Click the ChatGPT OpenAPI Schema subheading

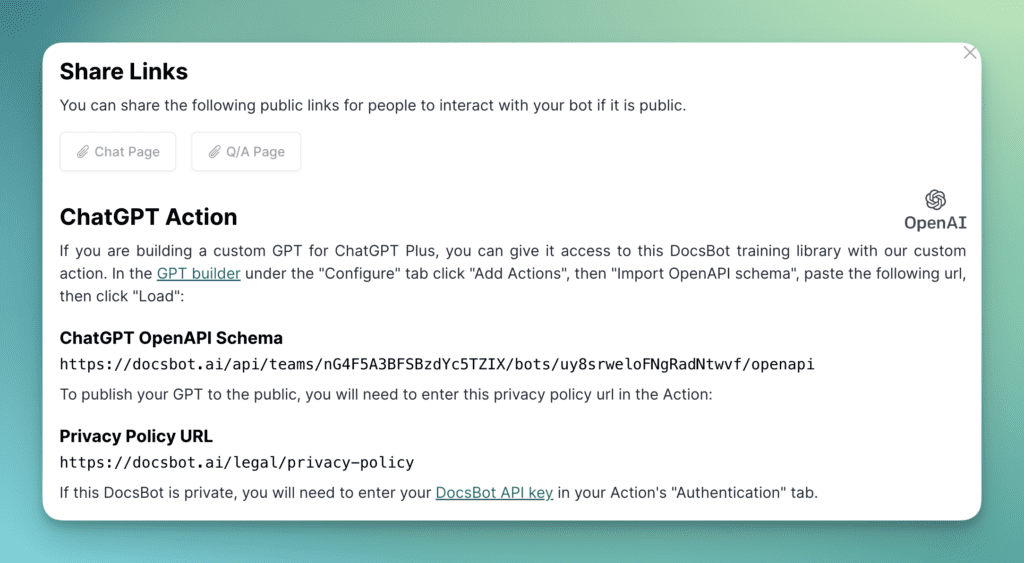click(171, 337)
